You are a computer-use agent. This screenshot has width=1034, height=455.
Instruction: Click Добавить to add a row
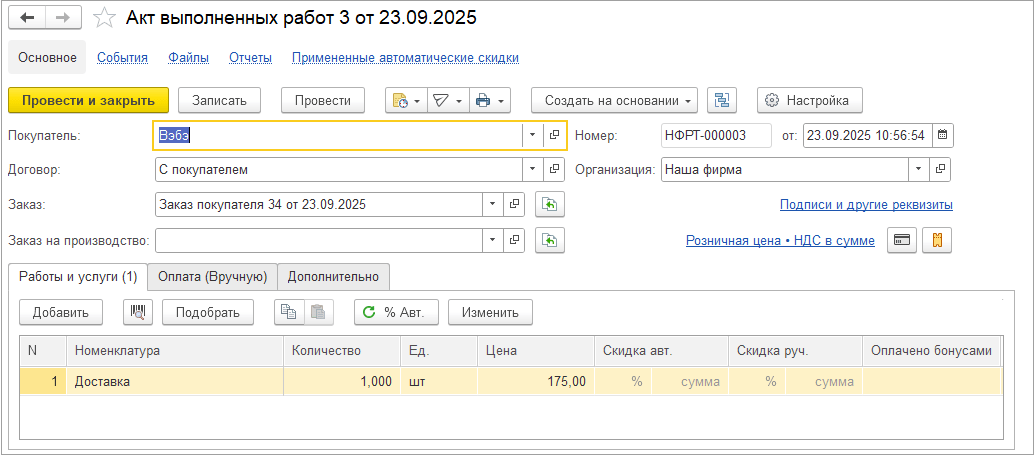[61, 312]
